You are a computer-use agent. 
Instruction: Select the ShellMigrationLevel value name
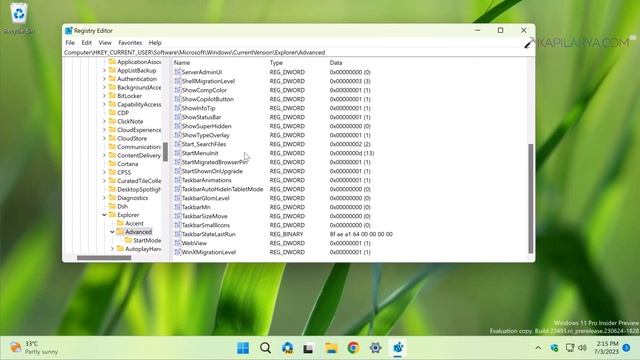(208, 81)
